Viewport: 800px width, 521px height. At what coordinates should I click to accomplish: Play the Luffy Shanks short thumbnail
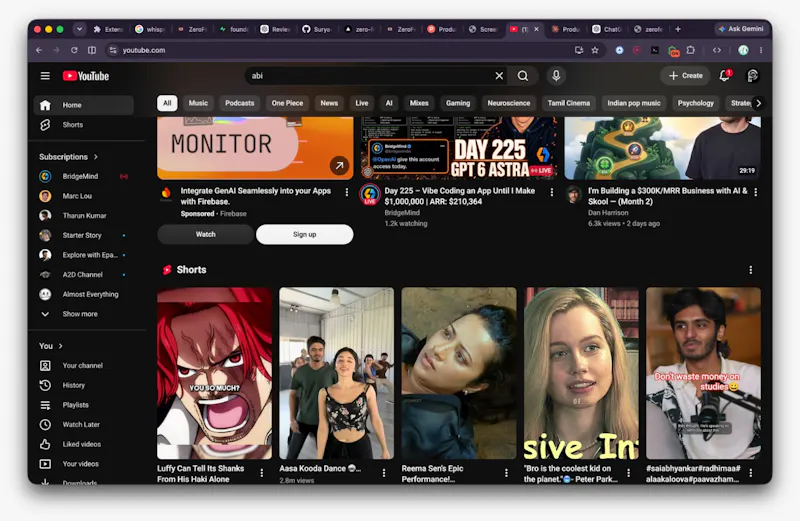(214, 373)
